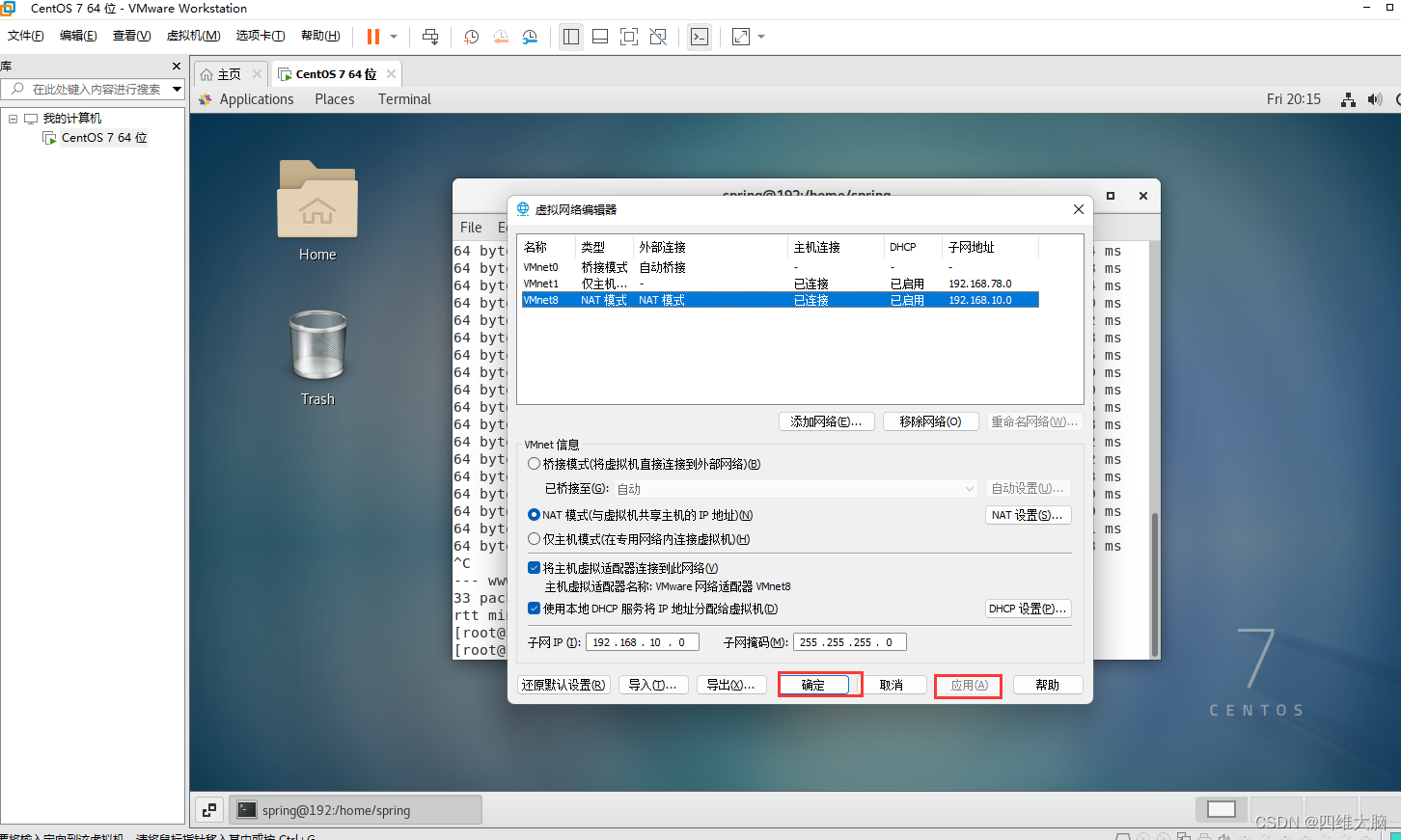1401x840 pixels.
Task: Confirm with the 确定 button
Action: click(x=813, y=685)
